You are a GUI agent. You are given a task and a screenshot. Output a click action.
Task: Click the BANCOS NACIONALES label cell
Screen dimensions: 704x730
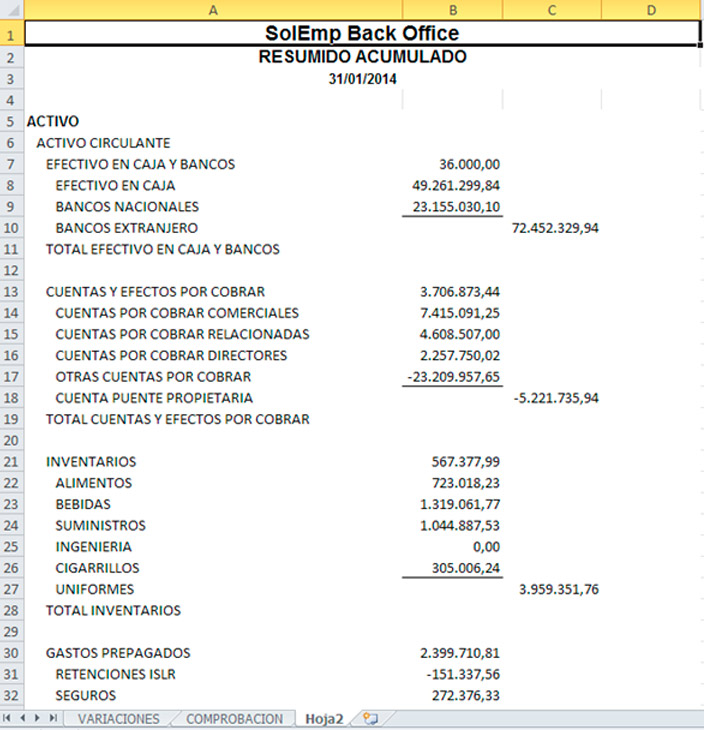(127, 207)
